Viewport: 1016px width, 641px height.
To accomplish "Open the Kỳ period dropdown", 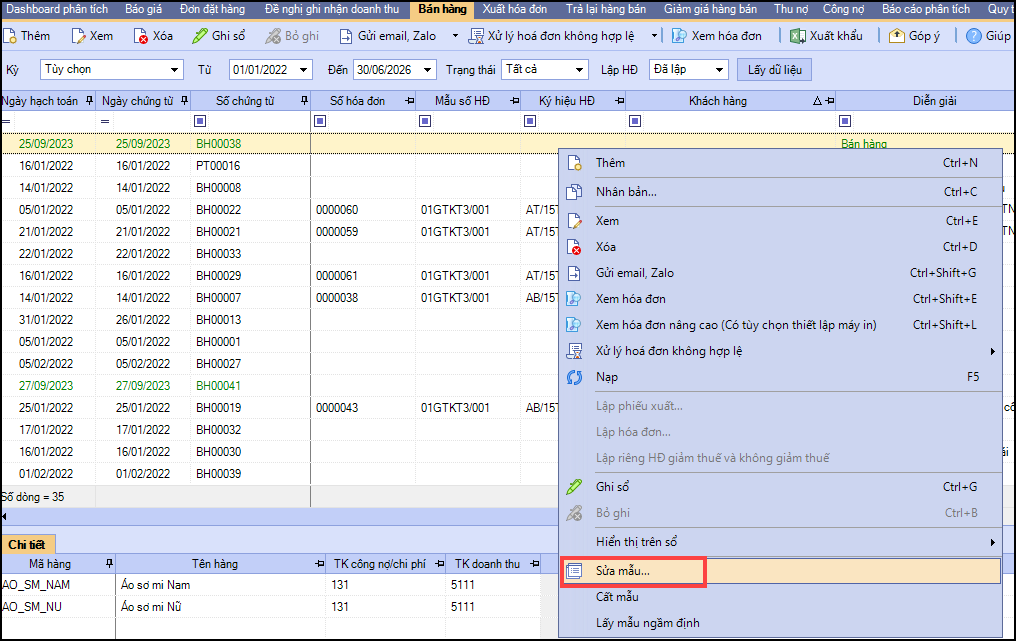I will 175,70.
